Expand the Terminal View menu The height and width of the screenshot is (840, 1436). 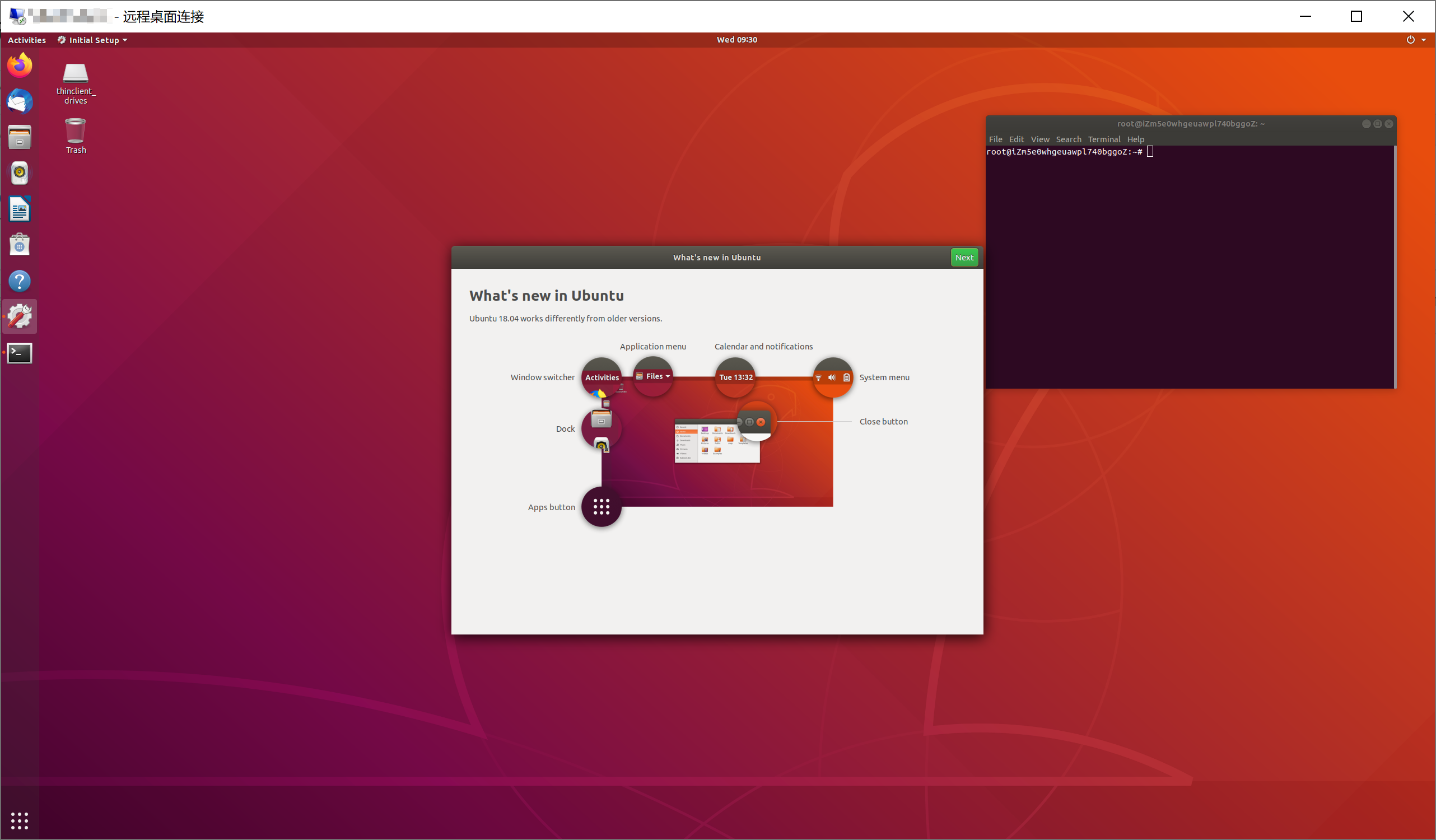pos(1040,139)
